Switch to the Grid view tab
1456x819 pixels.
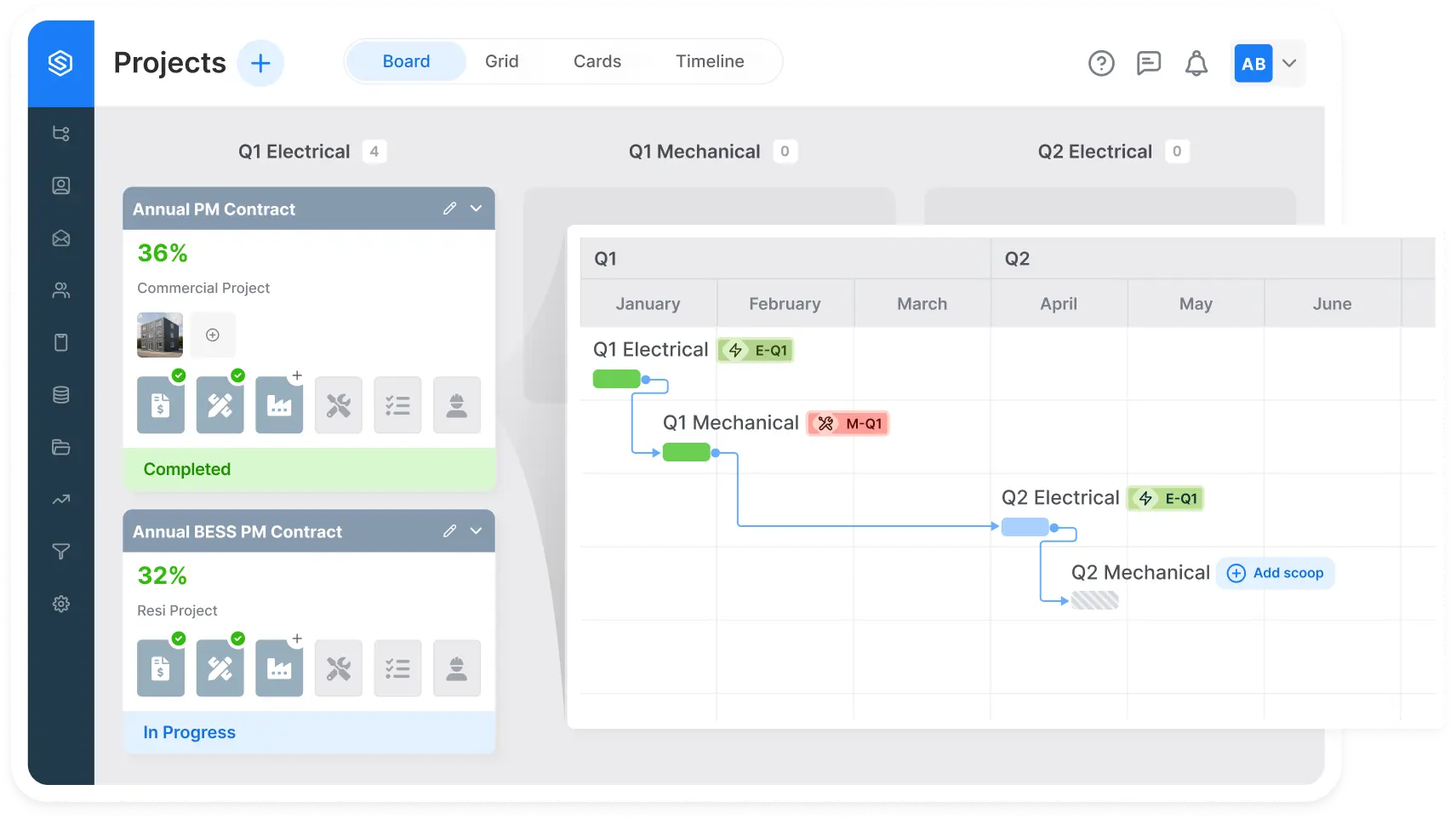[502, 60]
